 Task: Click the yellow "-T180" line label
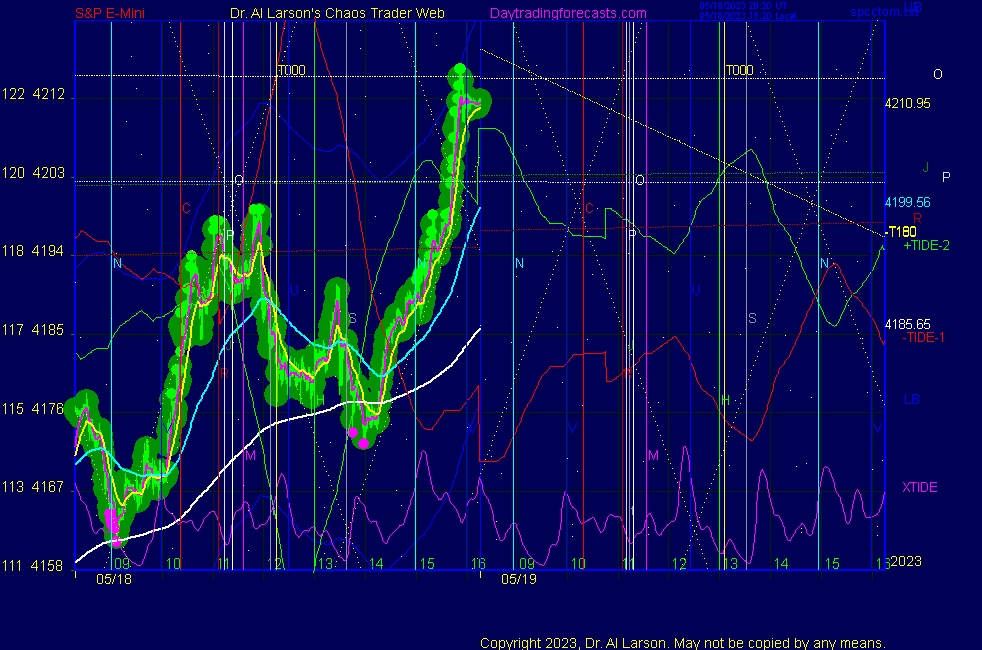tap(901, 232)
